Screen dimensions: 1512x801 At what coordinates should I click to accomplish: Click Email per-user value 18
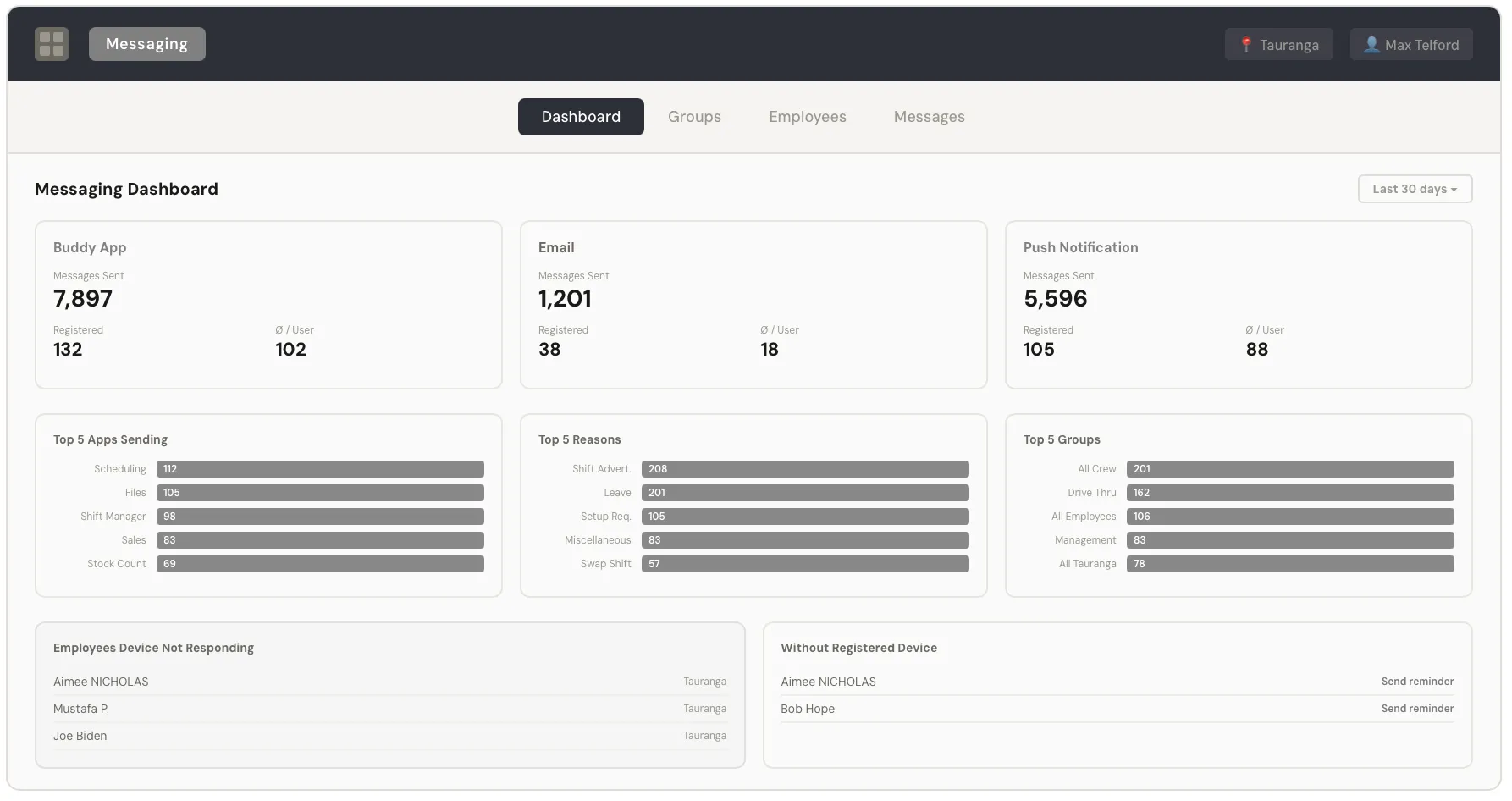(x=769, y=350)
